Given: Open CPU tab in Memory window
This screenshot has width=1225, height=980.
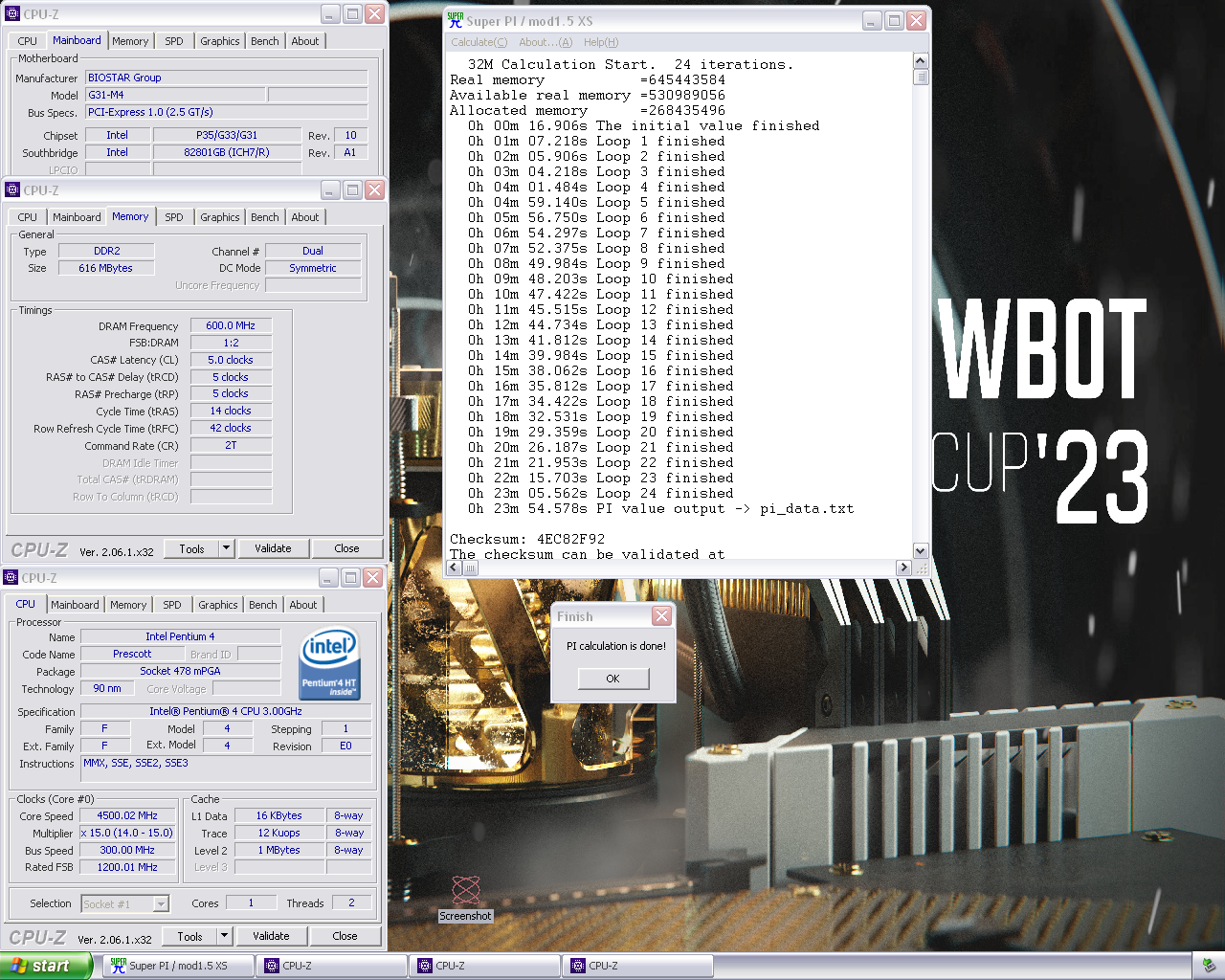Looking at the screenshot, I should pyautogui.click(x=28, y=217).
